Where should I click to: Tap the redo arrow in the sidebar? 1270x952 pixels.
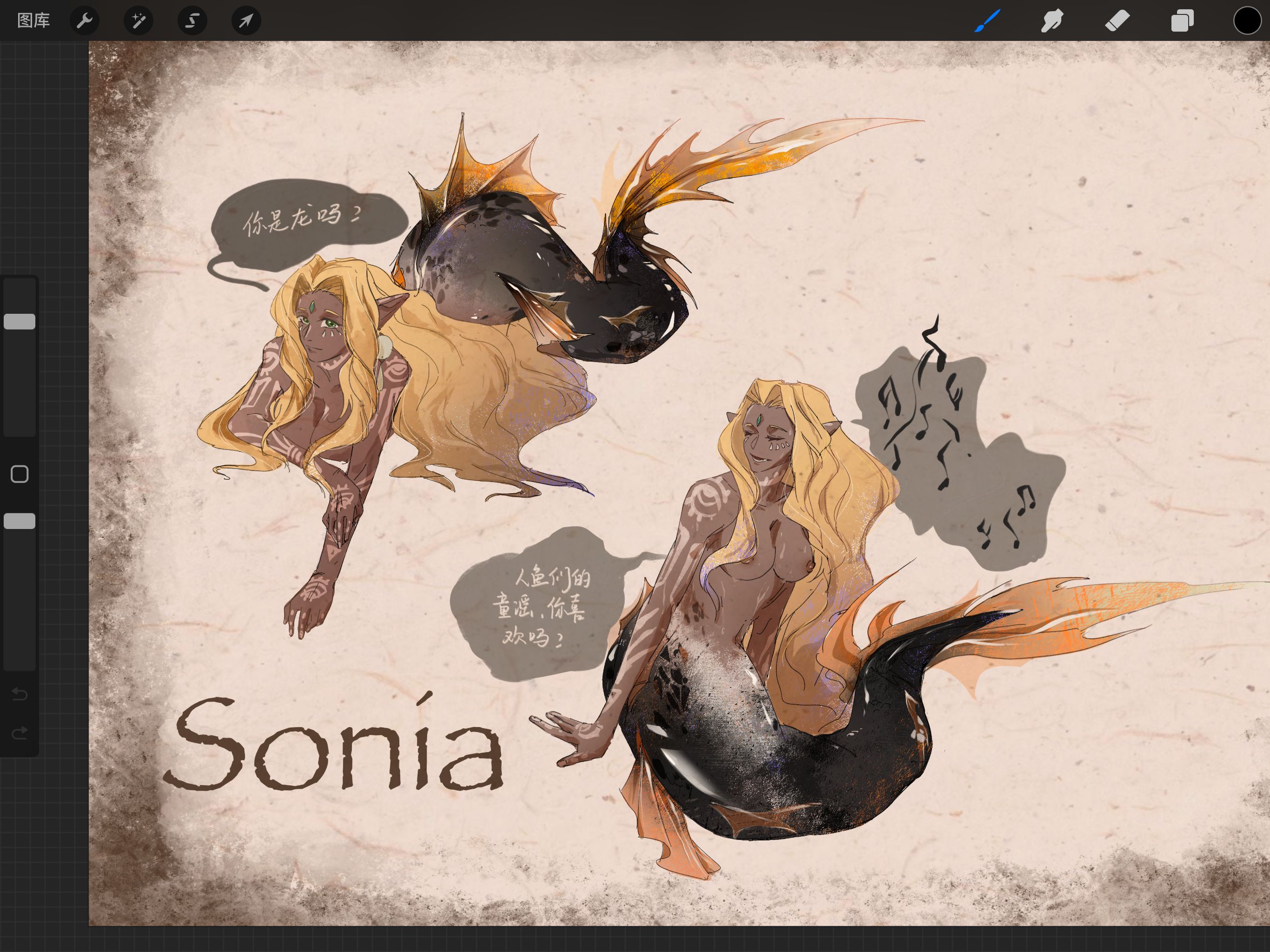click(20, 733)
